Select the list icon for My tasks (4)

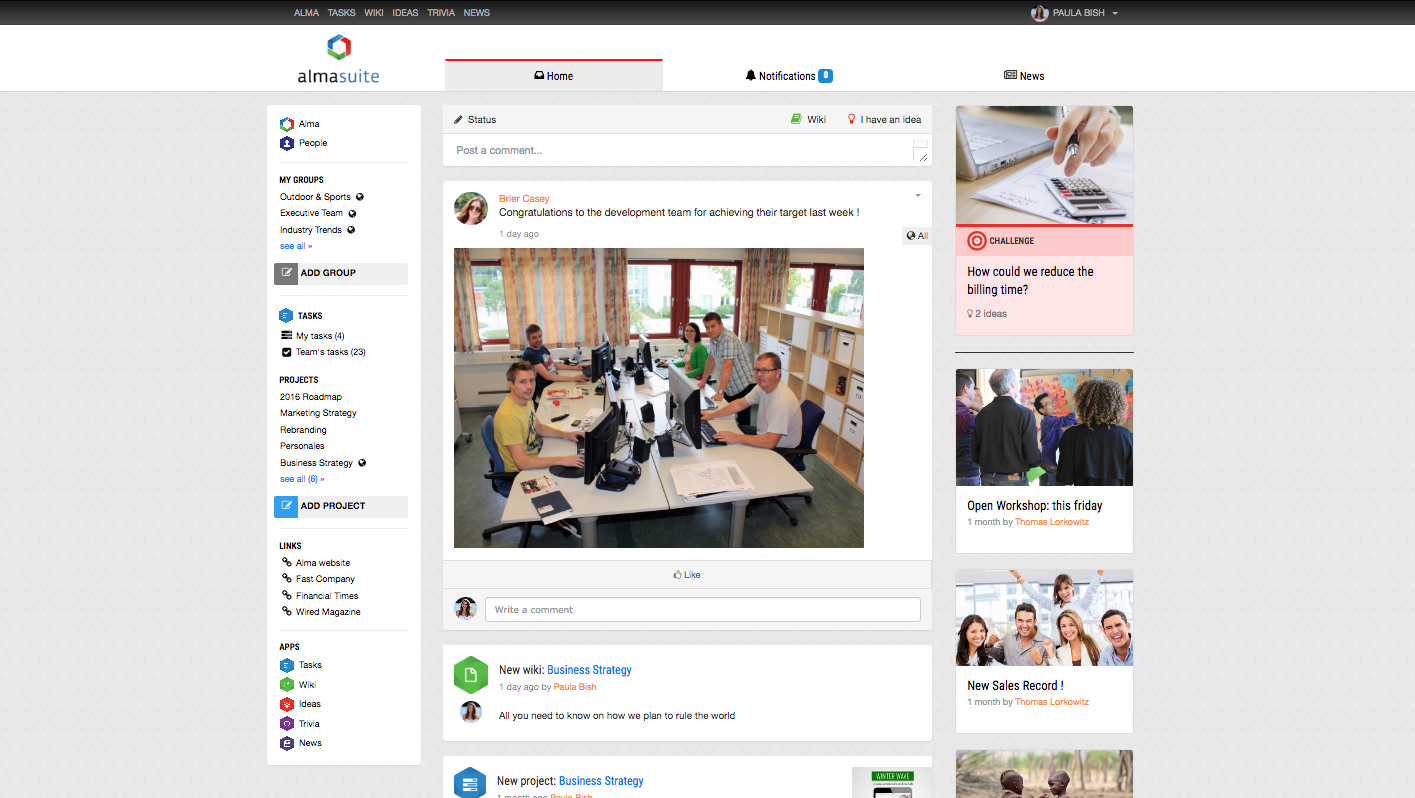click(287, 336)
